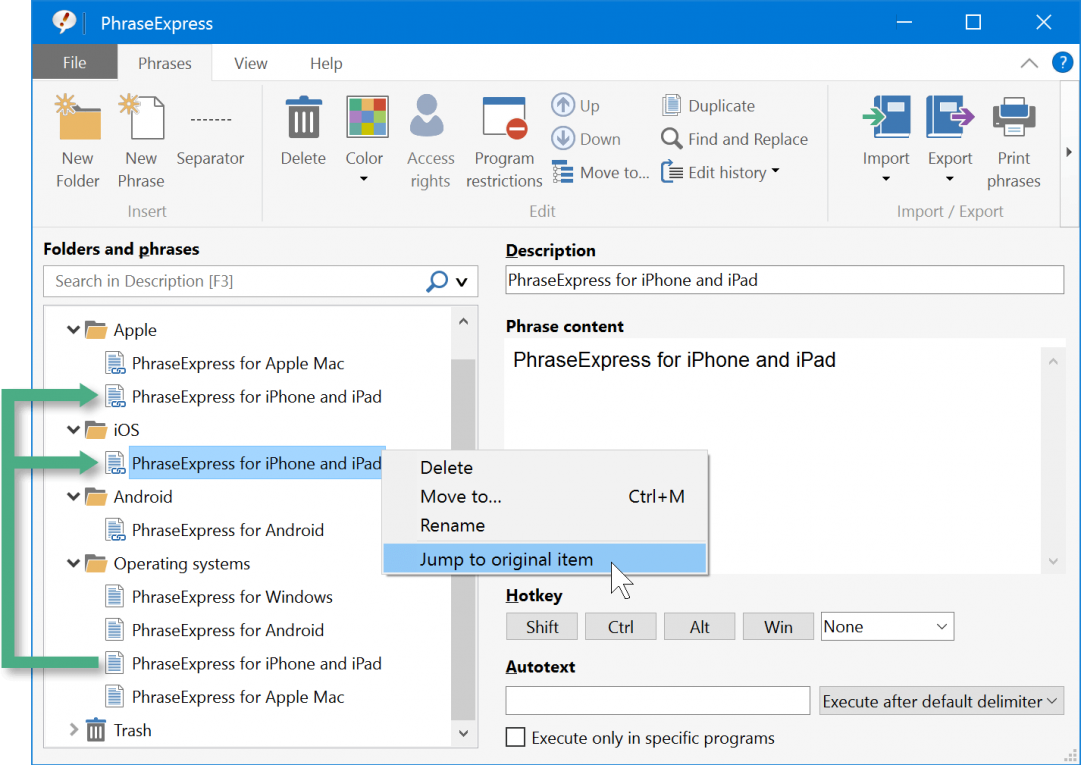Click the Description text field

tap(785, 280)
